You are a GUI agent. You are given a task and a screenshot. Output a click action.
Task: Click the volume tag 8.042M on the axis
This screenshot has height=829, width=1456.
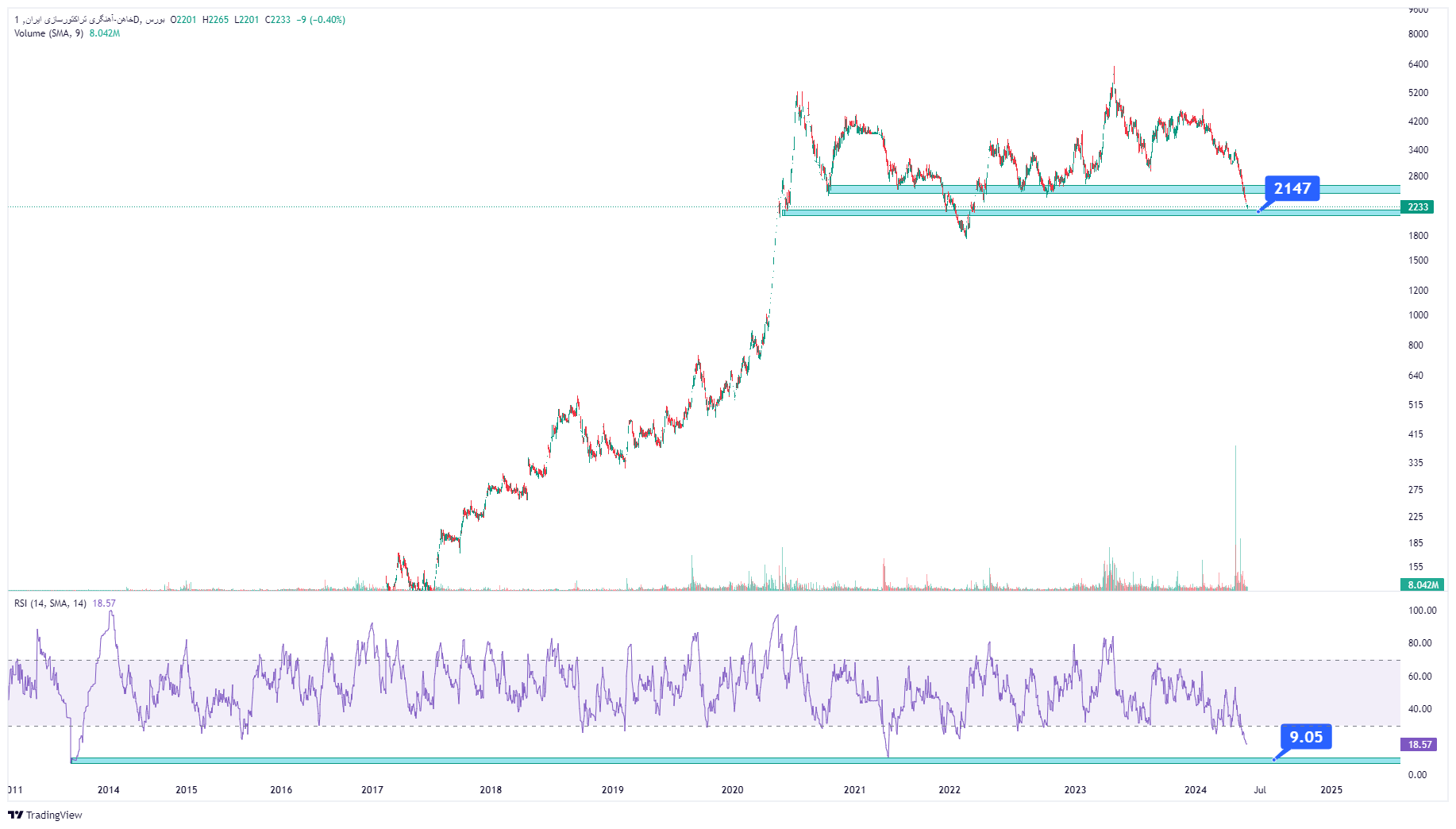point(1422,585)
